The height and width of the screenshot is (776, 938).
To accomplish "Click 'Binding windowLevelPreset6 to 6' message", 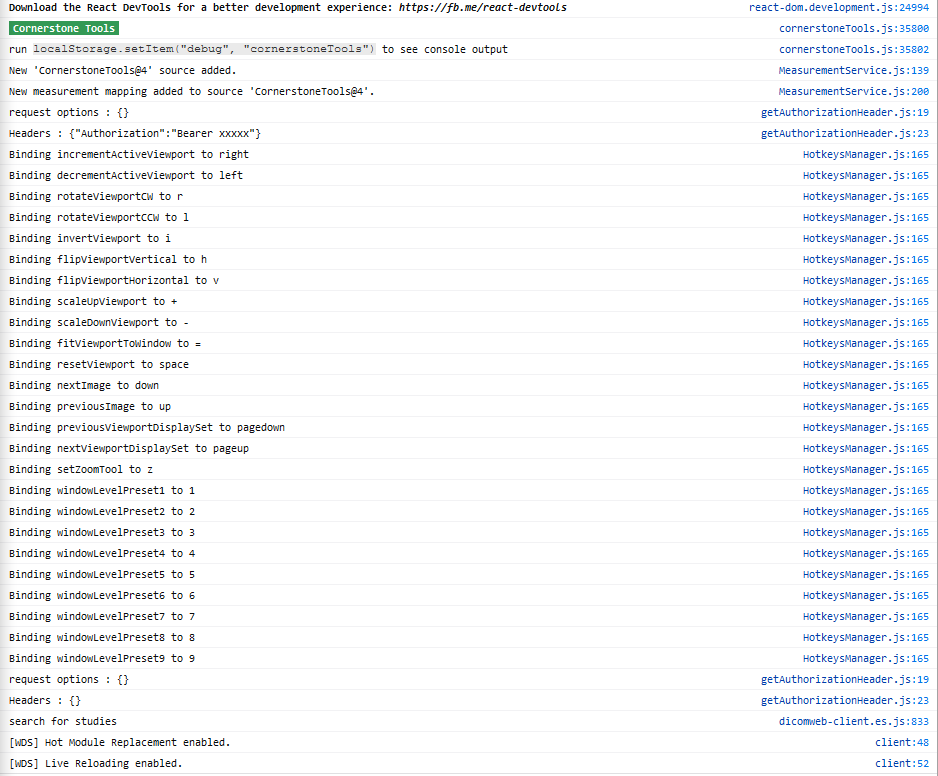I will 102,595.
